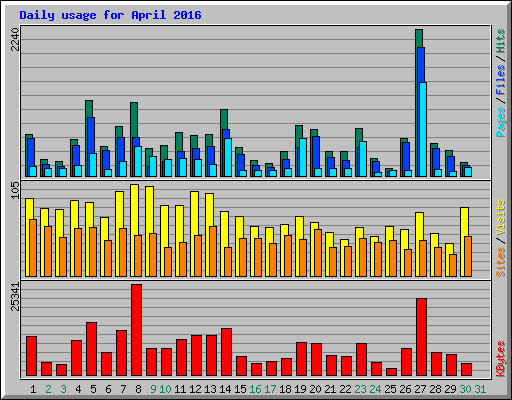Select day 7 on the x-axis
512x400 pixels.
123,389
